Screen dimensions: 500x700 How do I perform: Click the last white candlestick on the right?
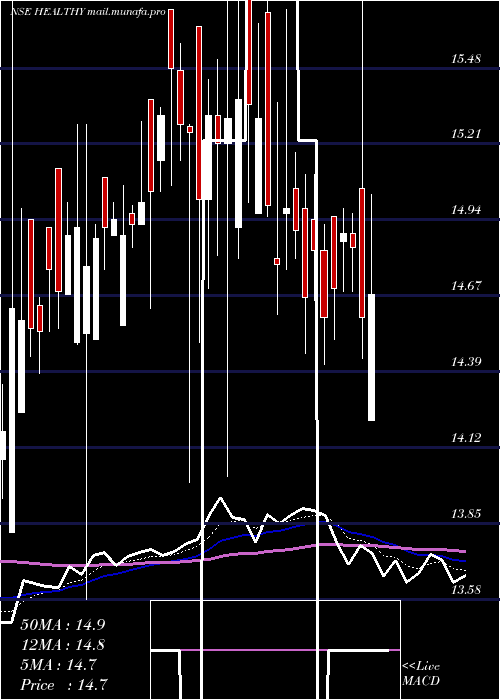371,357
